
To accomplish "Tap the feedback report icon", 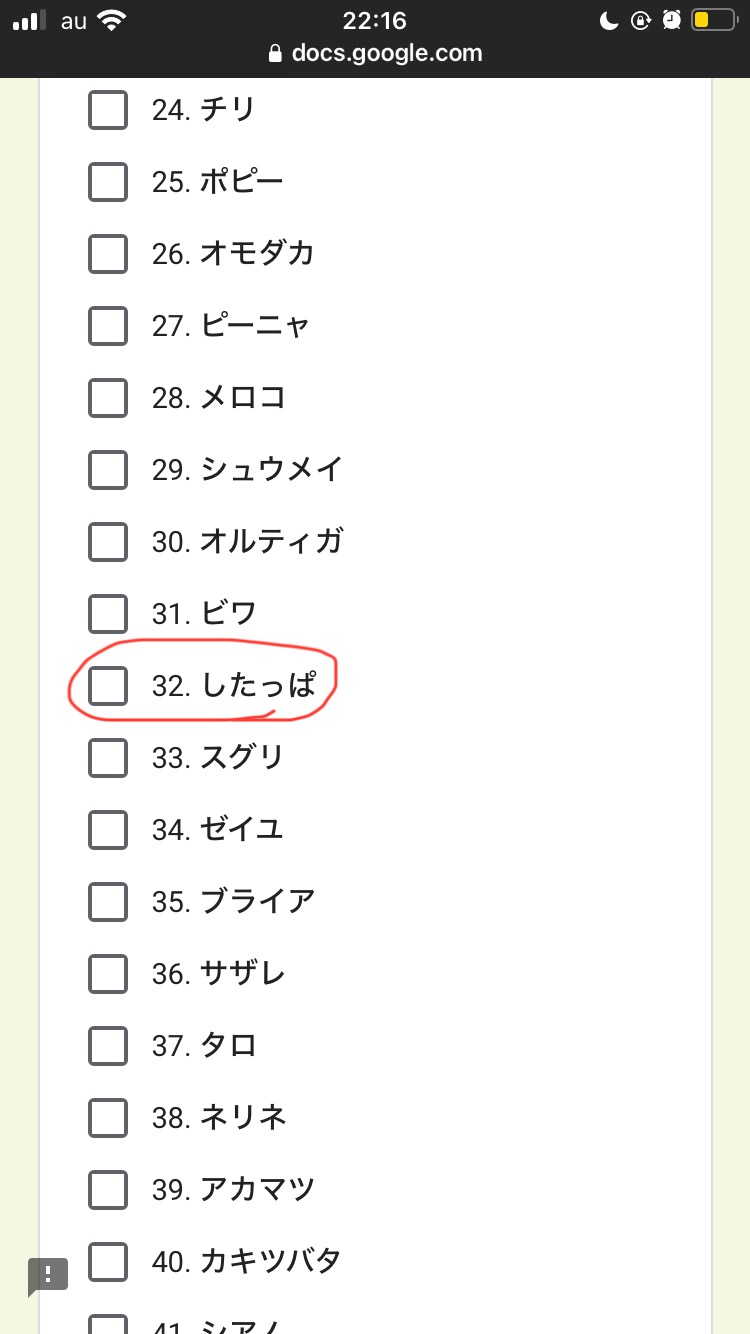I will (47, 1276).
